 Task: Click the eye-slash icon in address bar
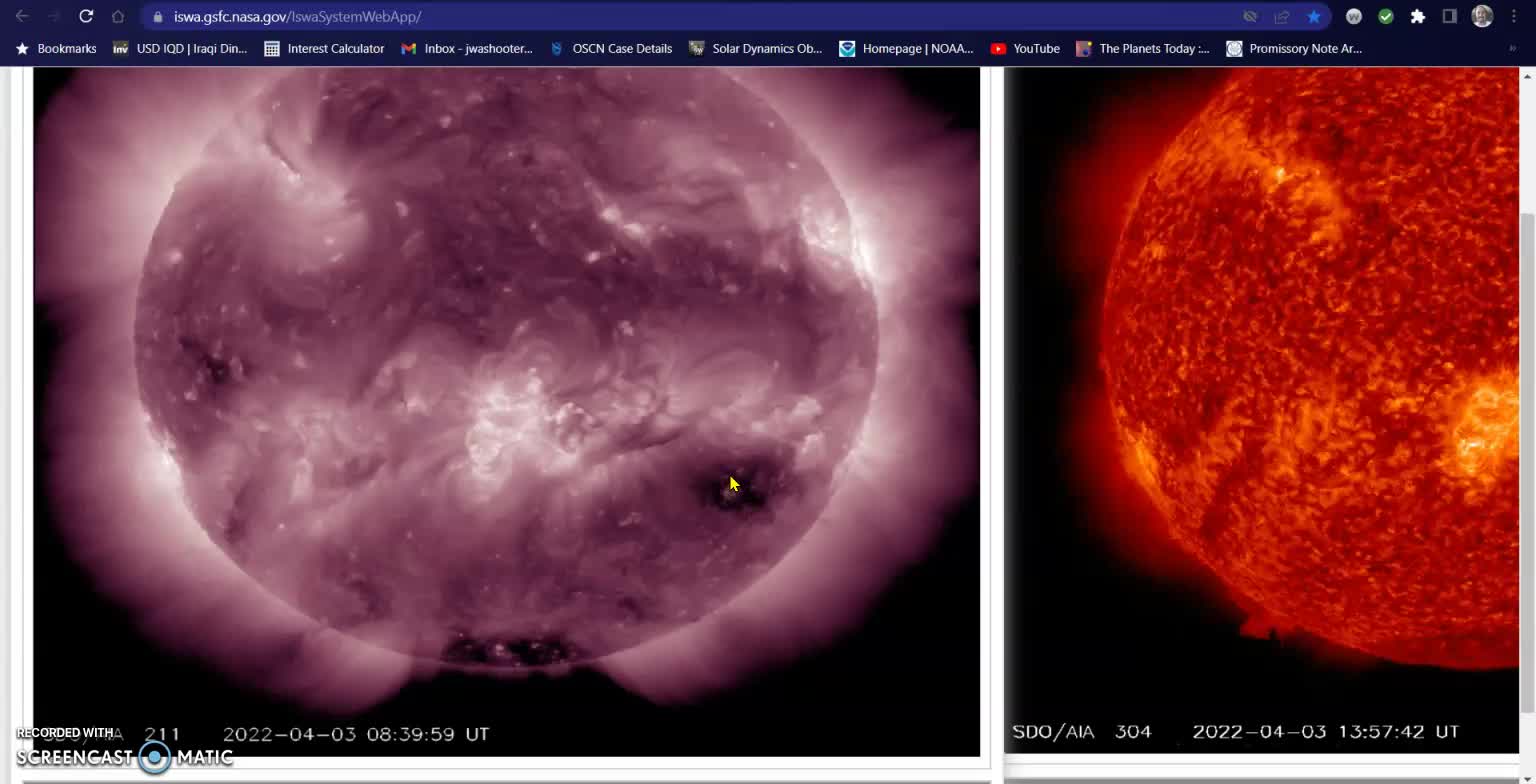click(1250, 17)
